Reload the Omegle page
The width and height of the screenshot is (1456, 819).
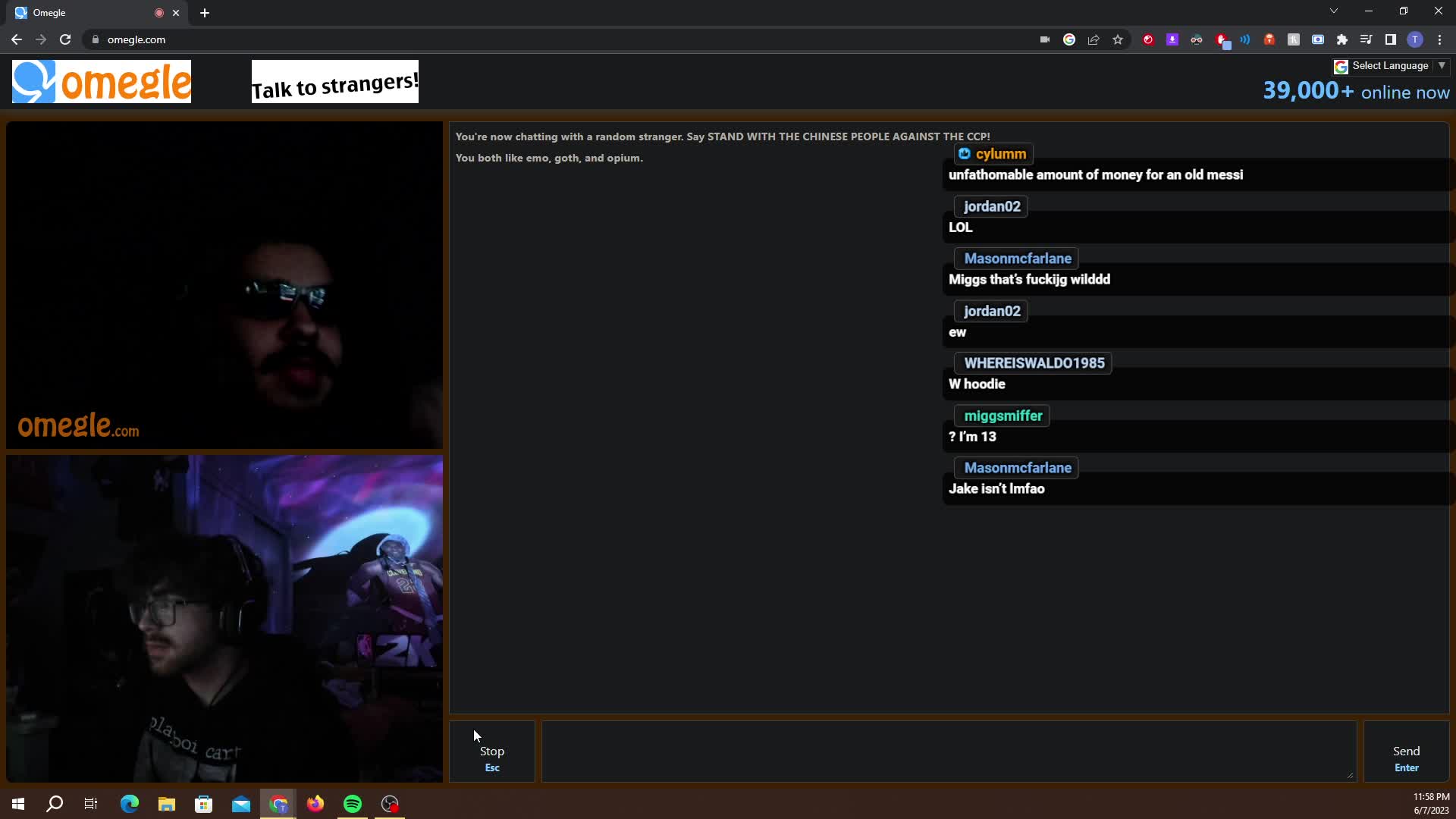pos(65,39)
